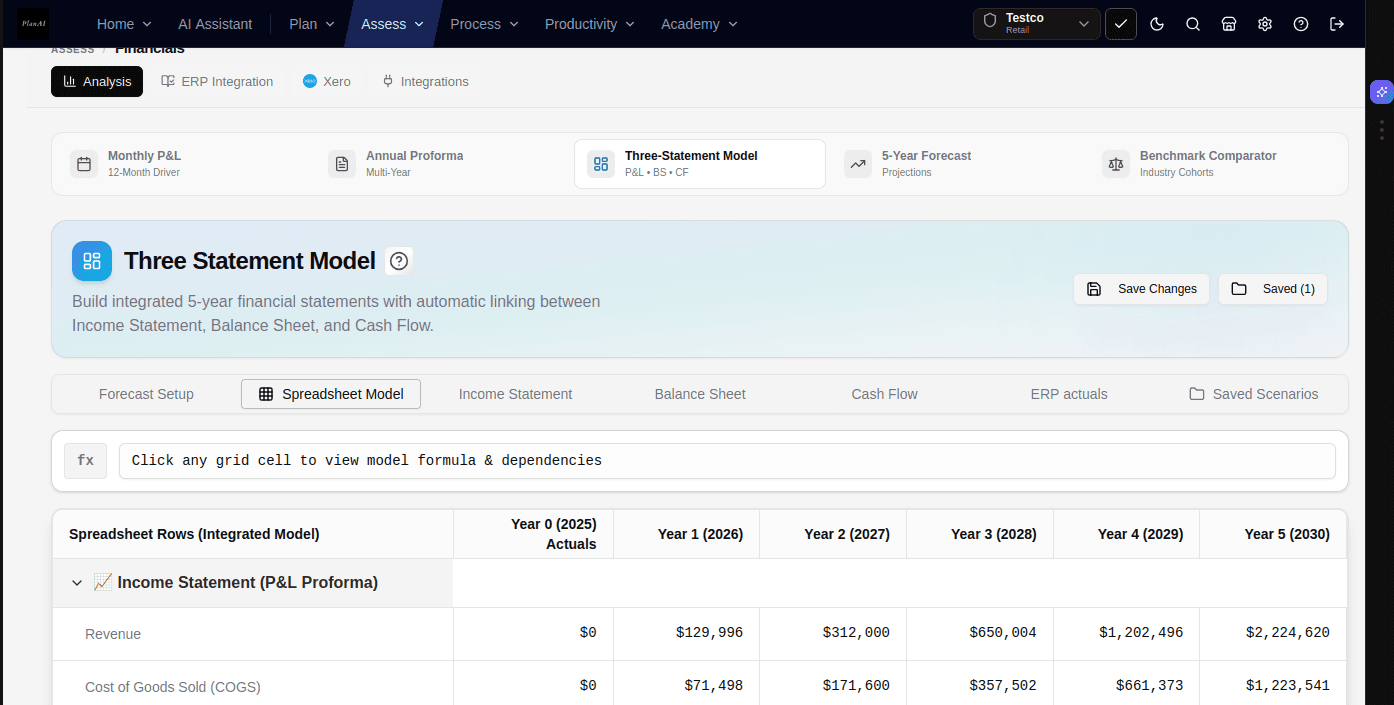Click the logout arrow icon
The width and height of the screenshot is (1394, 705).
(1337, 24)
